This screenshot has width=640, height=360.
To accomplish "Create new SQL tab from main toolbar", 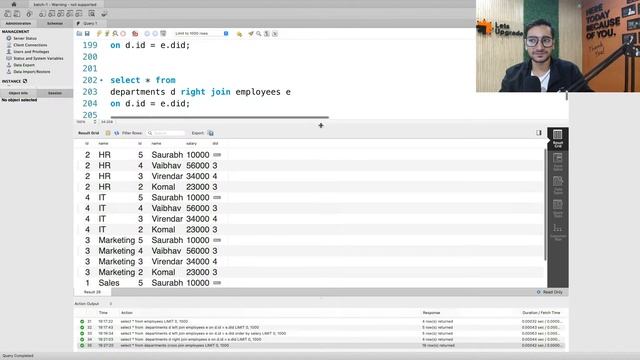I will (x=7, y=14).
